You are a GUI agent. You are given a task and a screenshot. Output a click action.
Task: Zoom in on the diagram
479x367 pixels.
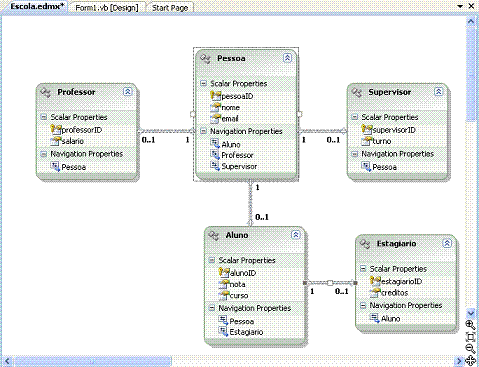click(x=471, y=325)
